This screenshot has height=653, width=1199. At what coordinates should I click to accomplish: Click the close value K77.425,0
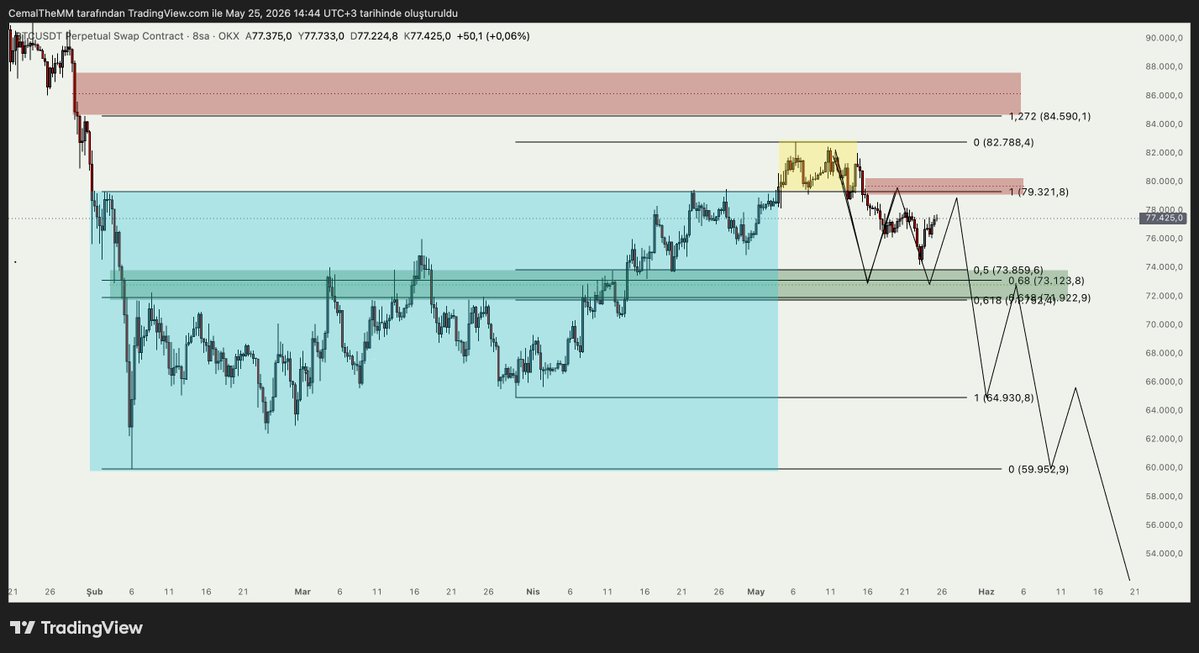coord(427,36)
